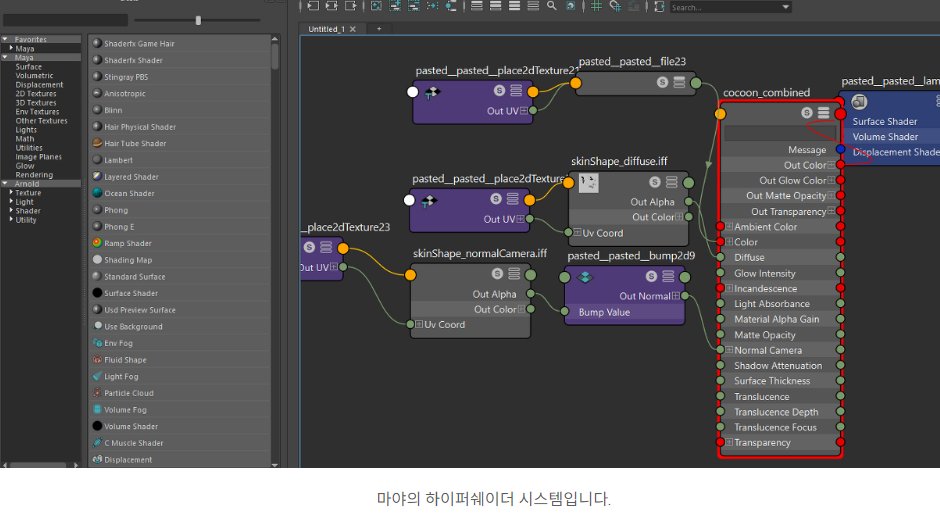940x517 pixels.
Task: Create a Layered Shader from list
Action: click(180, 177)
